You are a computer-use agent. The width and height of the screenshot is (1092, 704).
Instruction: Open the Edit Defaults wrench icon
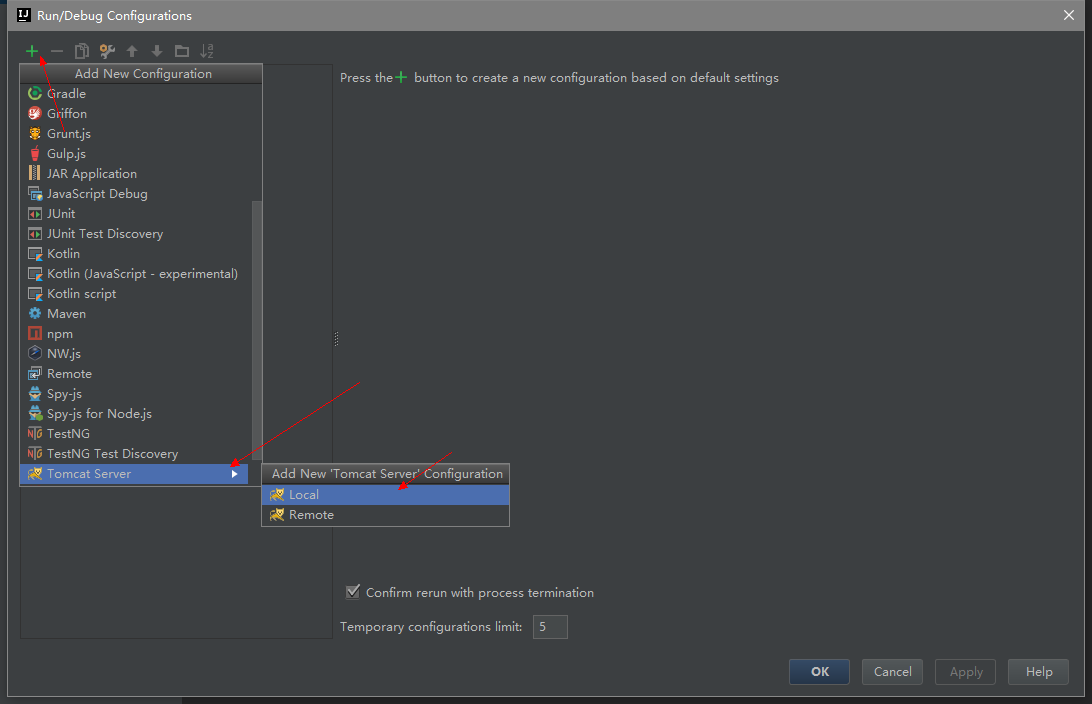tap(107, 51)
